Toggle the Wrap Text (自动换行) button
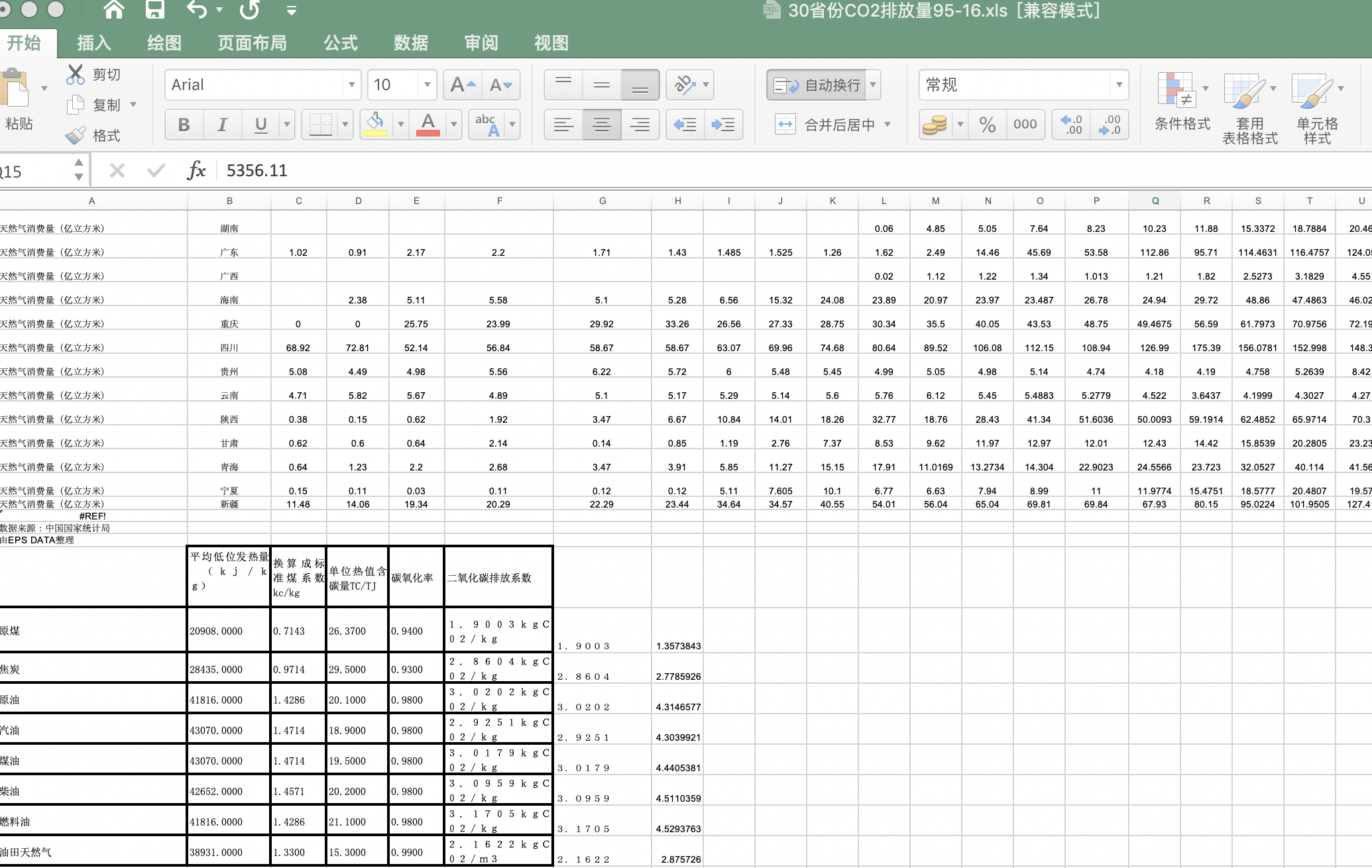The width and height of the screenshot is (1372, 868). (x=817, y=85)
